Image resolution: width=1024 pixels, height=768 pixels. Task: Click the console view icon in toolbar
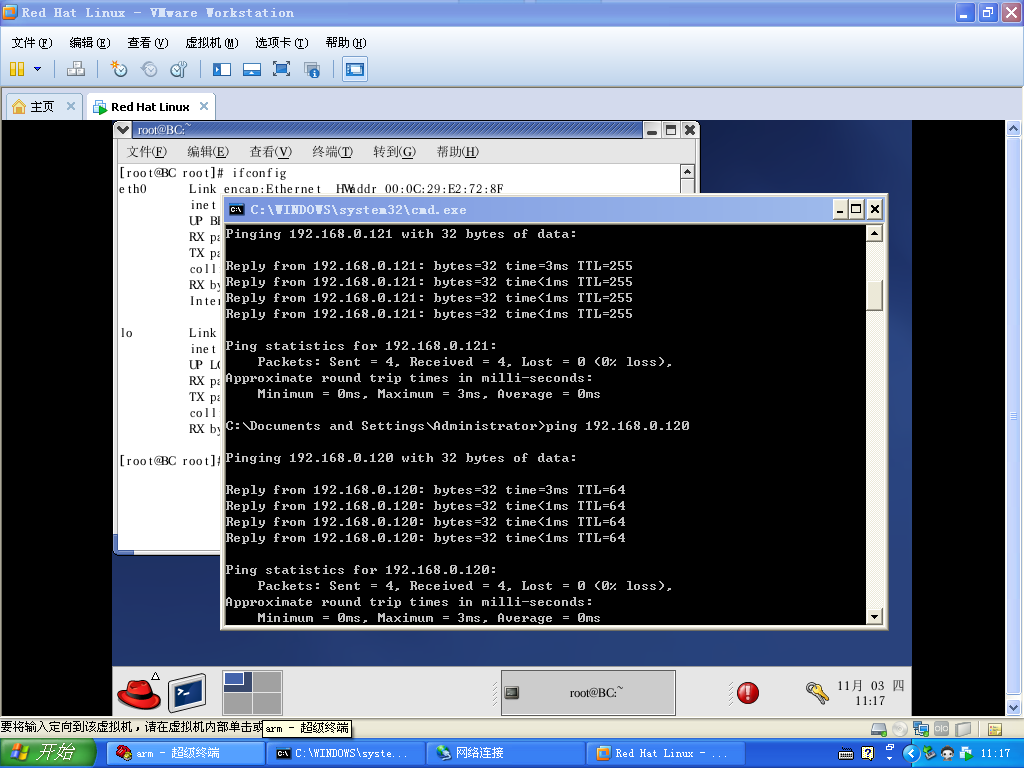click(355, 69)
